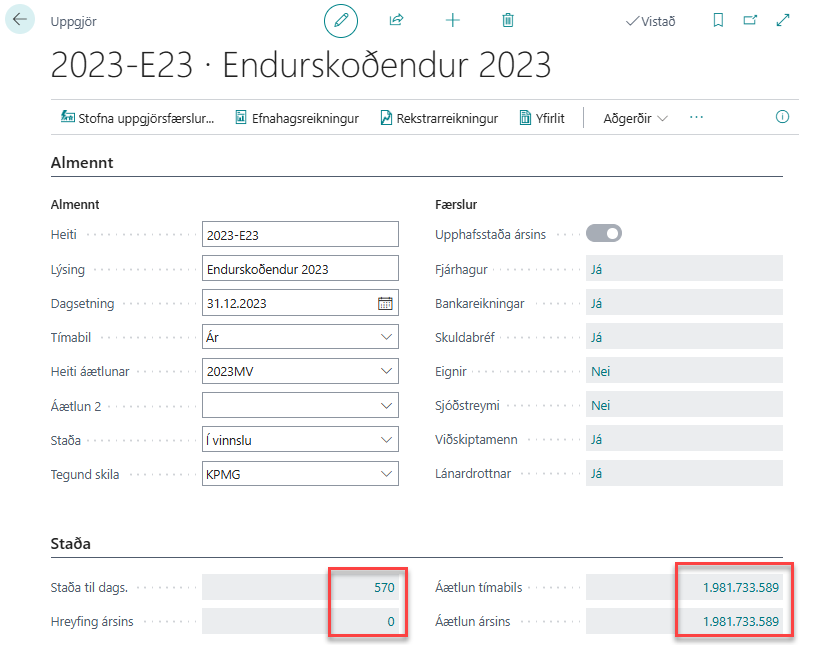The image size is (817, 645).
Task: Expand the Tegund skila dropdown
Action: click(386, 474)
